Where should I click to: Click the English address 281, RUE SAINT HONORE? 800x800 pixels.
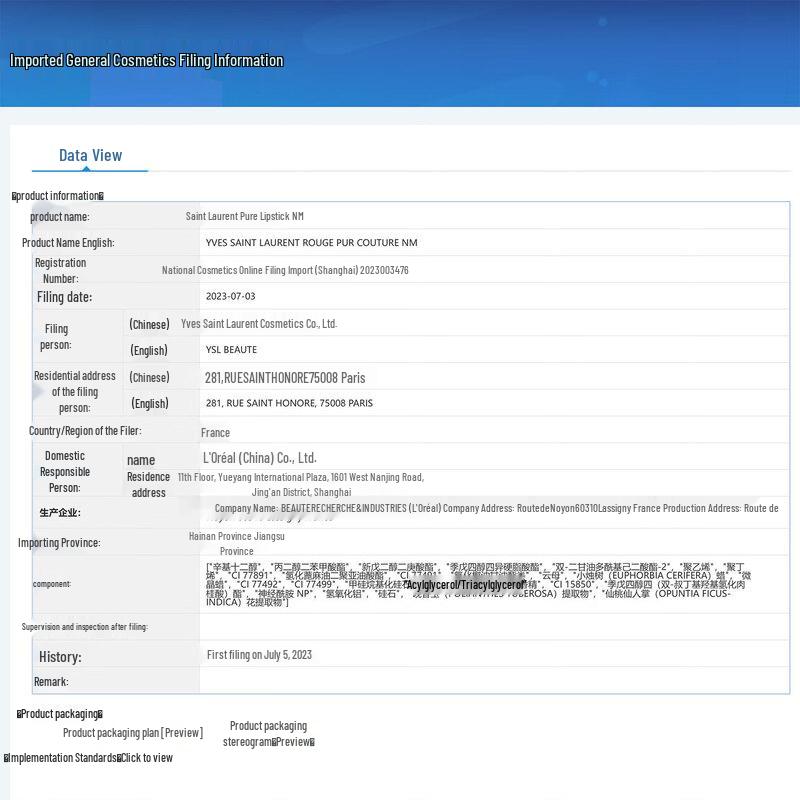[x=289, y=404]
